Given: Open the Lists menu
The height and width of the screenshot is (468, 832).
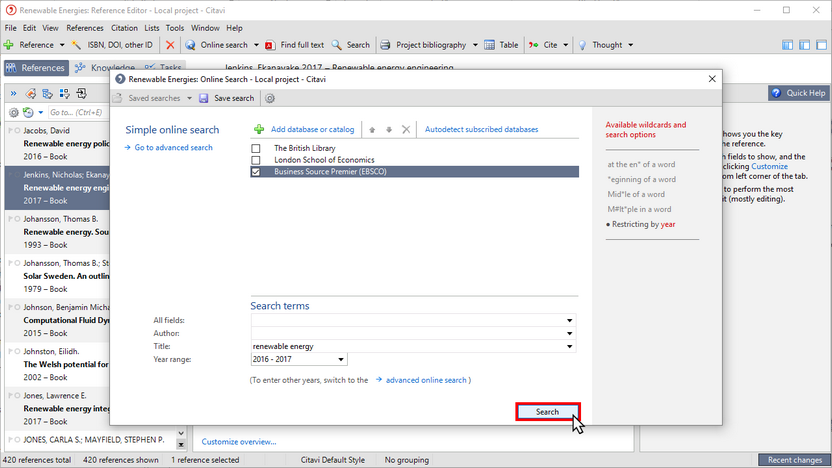Looking at the screenshot, I should 152,28.
